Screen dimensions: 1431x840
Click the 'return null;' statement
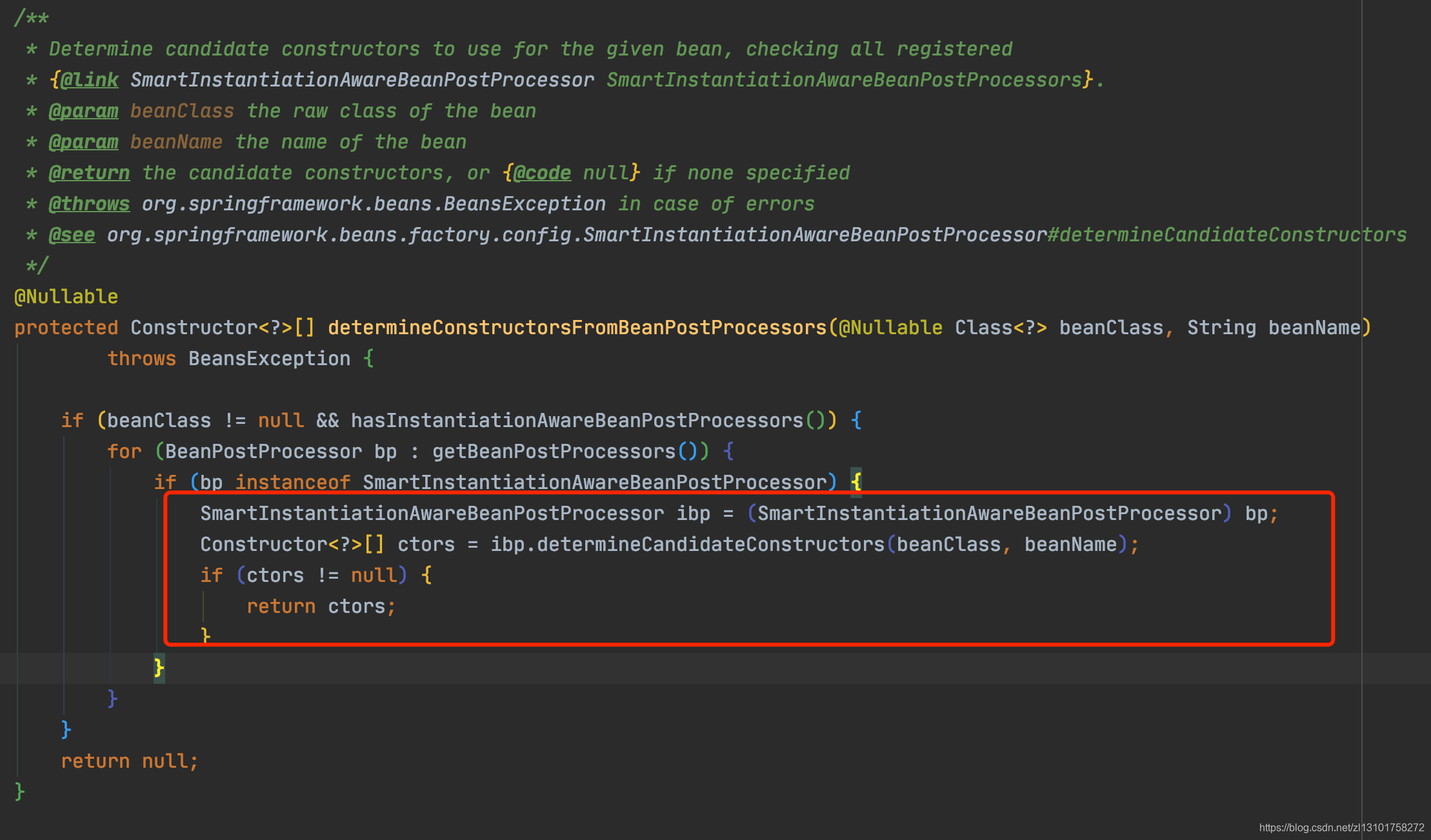[129, 761]
